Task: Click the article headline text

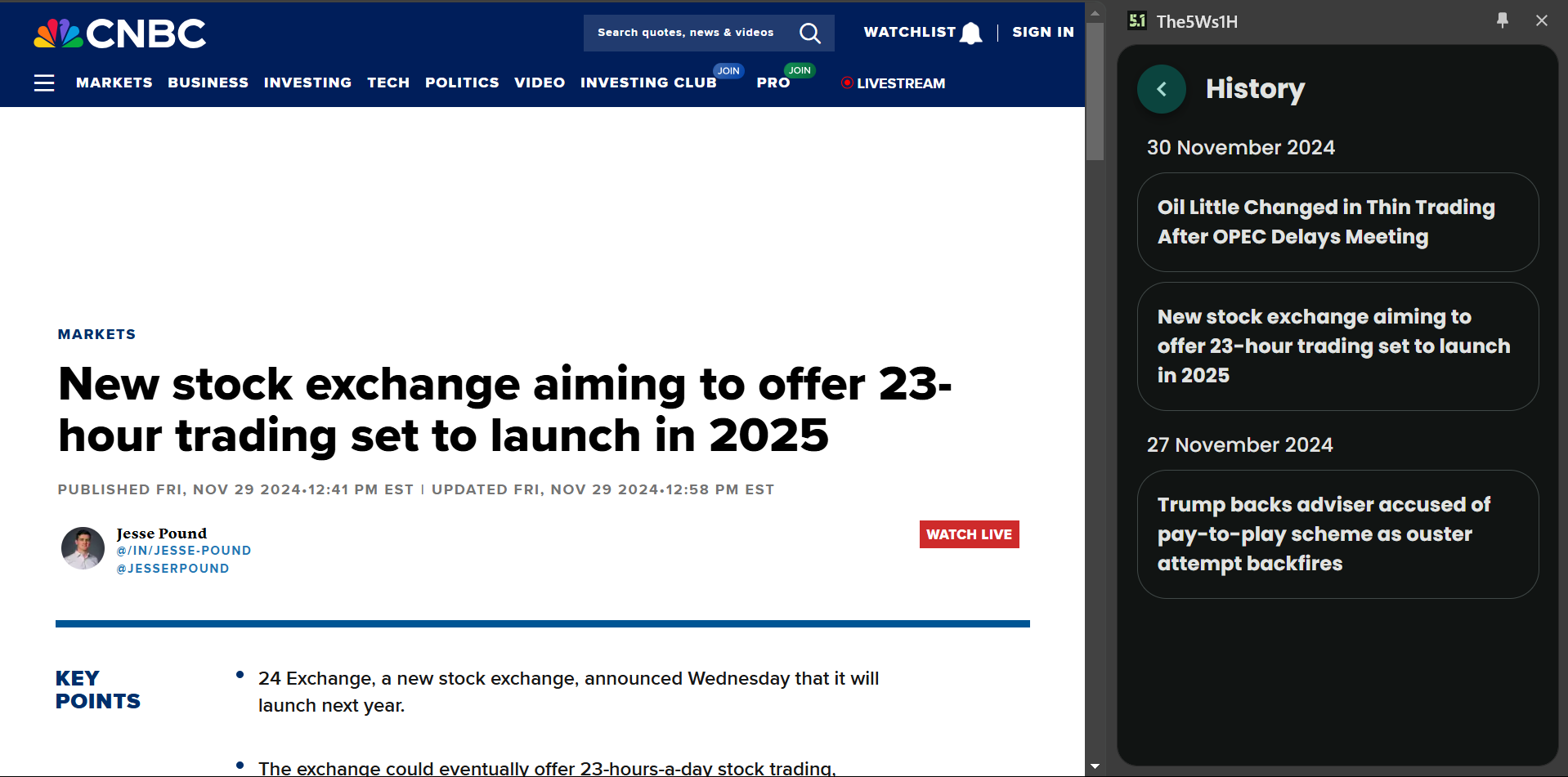Action: point(505,409)
